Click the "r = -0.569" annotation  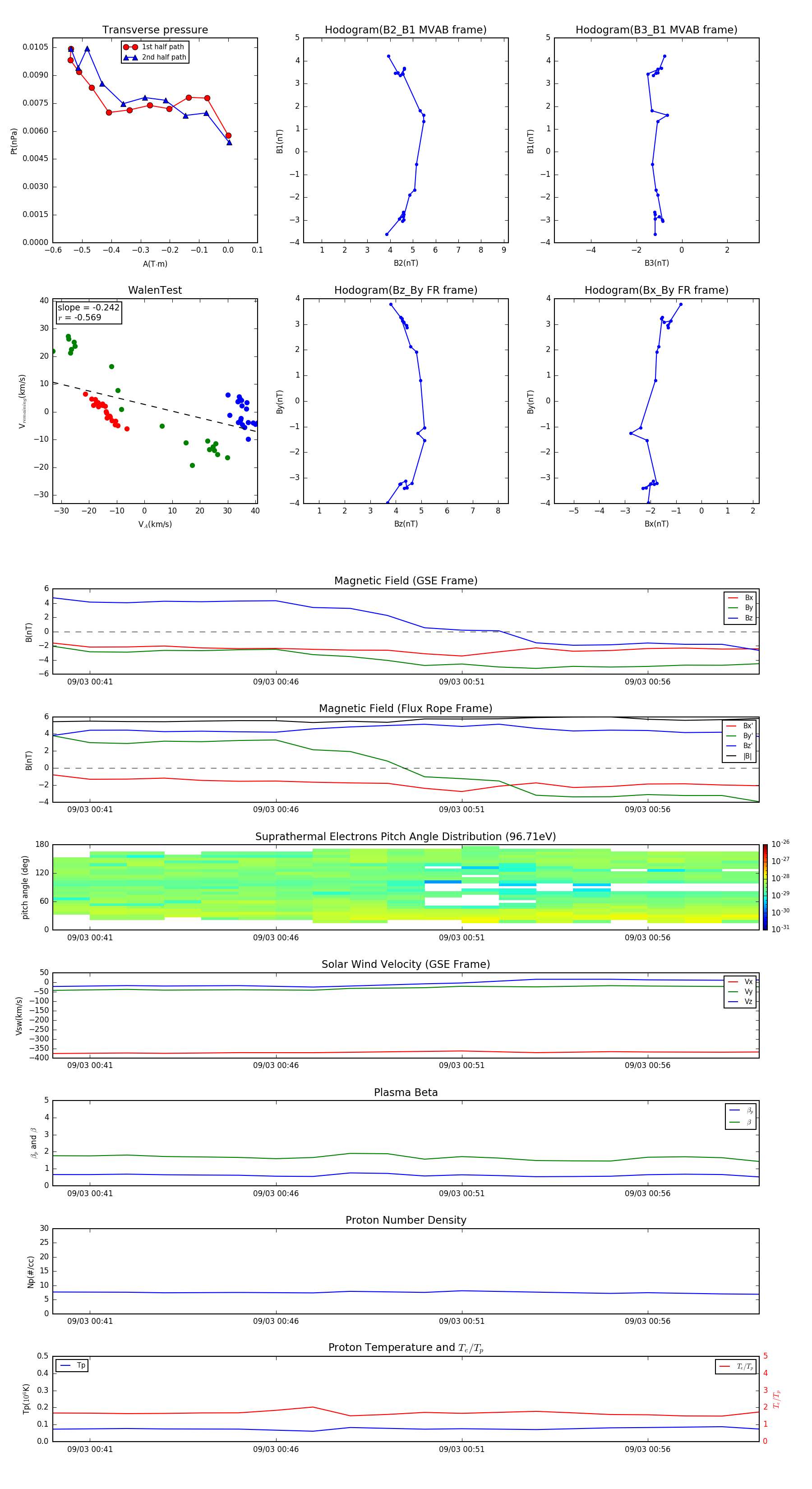click(80, 317)
